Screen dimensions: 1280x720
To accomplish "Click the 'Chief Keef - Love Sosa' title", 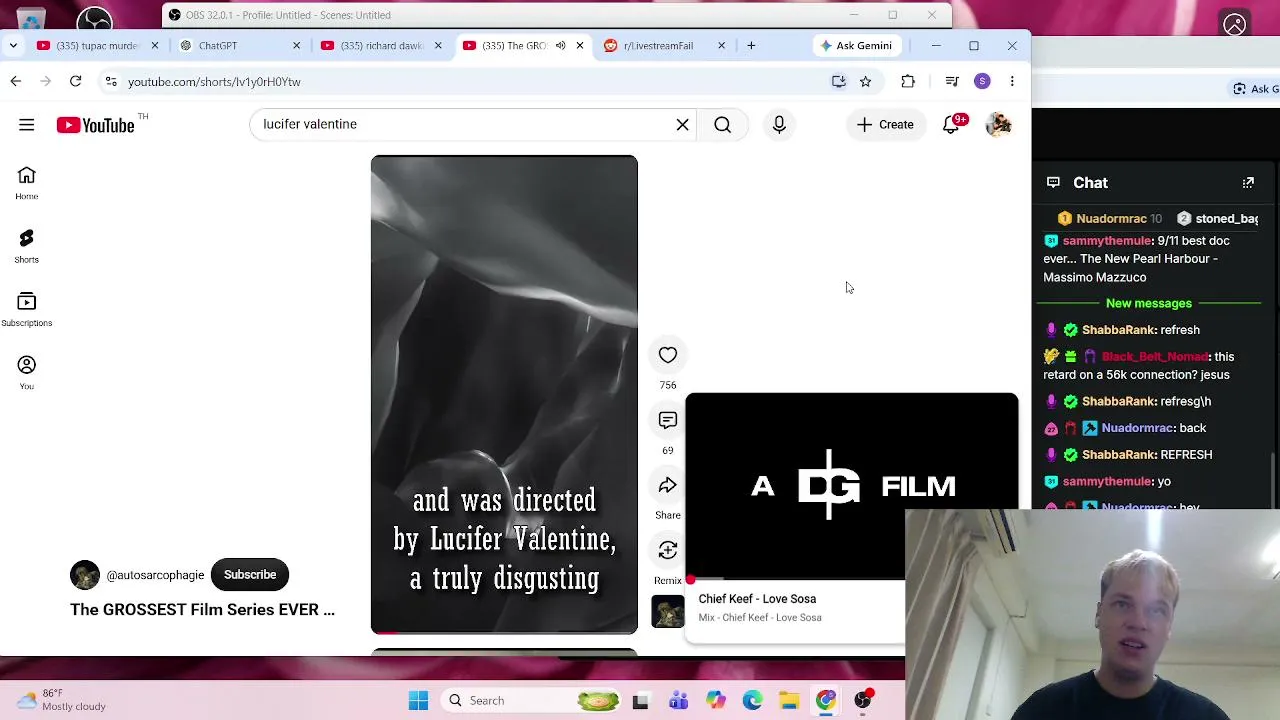I will pyautogui.click(x=757, y=599).
